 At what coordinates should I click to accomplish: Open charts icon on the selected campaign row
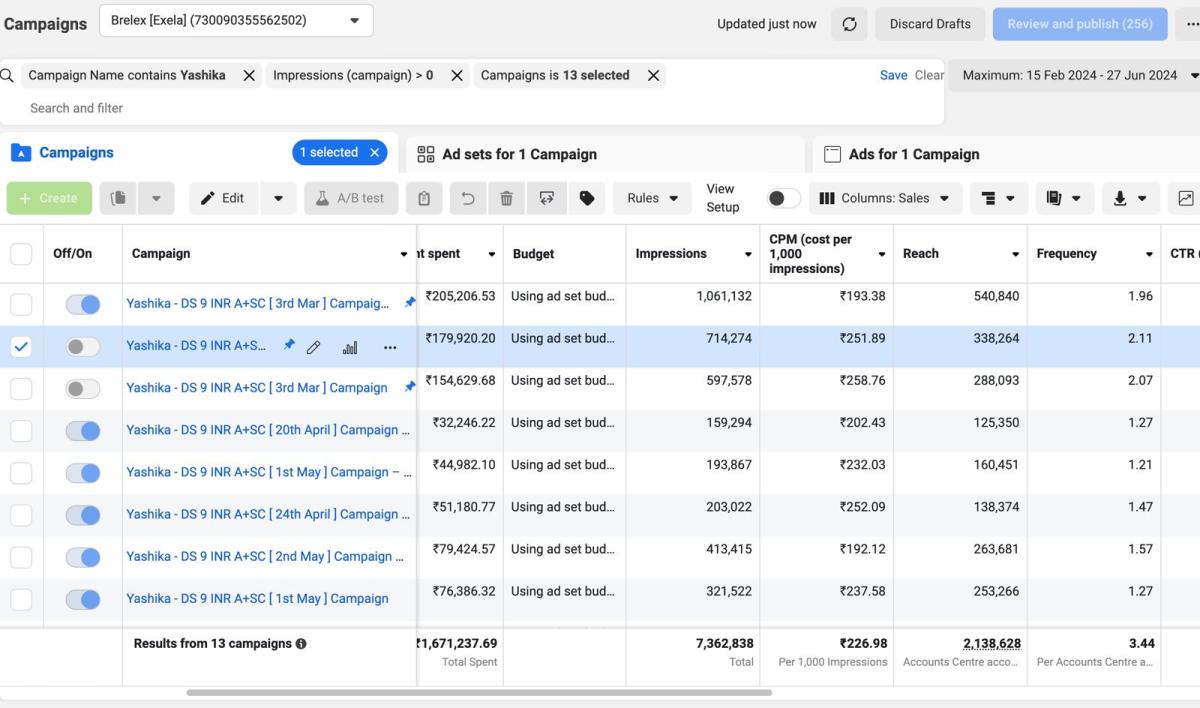[350, 347]
